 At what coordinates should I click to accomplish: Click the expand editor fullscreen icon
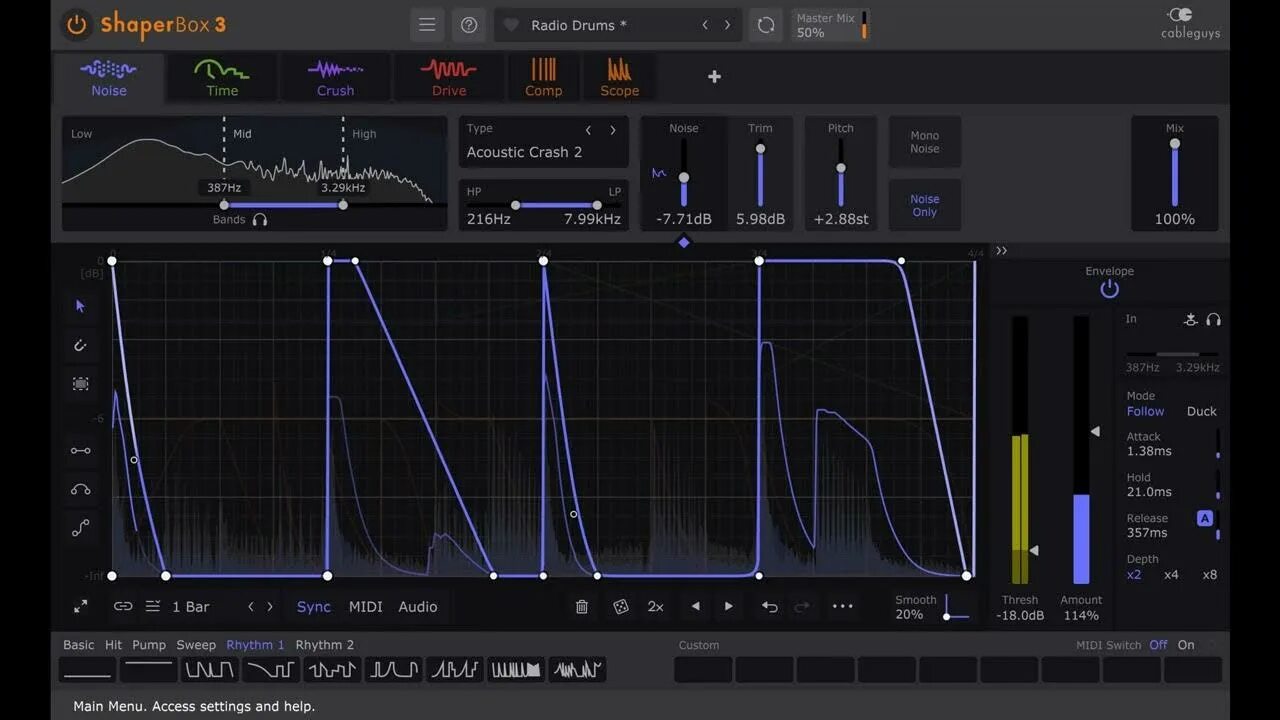pos(81,607)
